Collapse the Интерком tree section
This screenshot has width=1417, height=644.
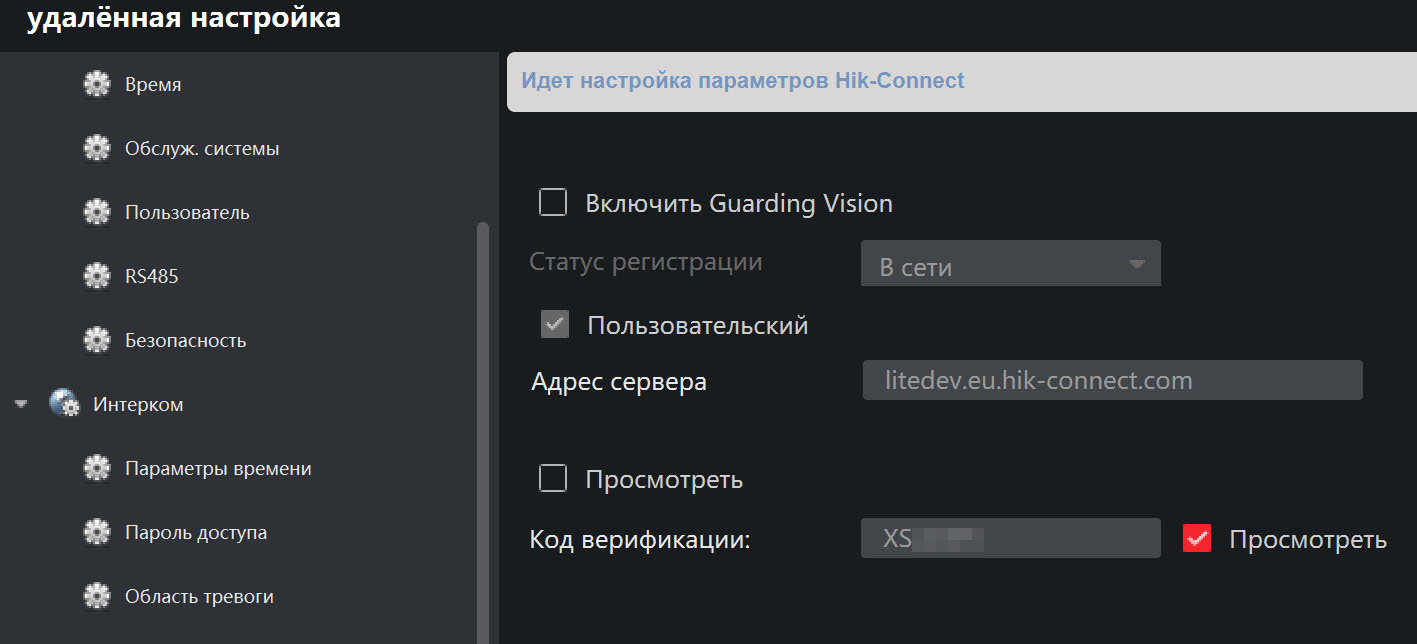pyautogui.click(x=21, y=405)
